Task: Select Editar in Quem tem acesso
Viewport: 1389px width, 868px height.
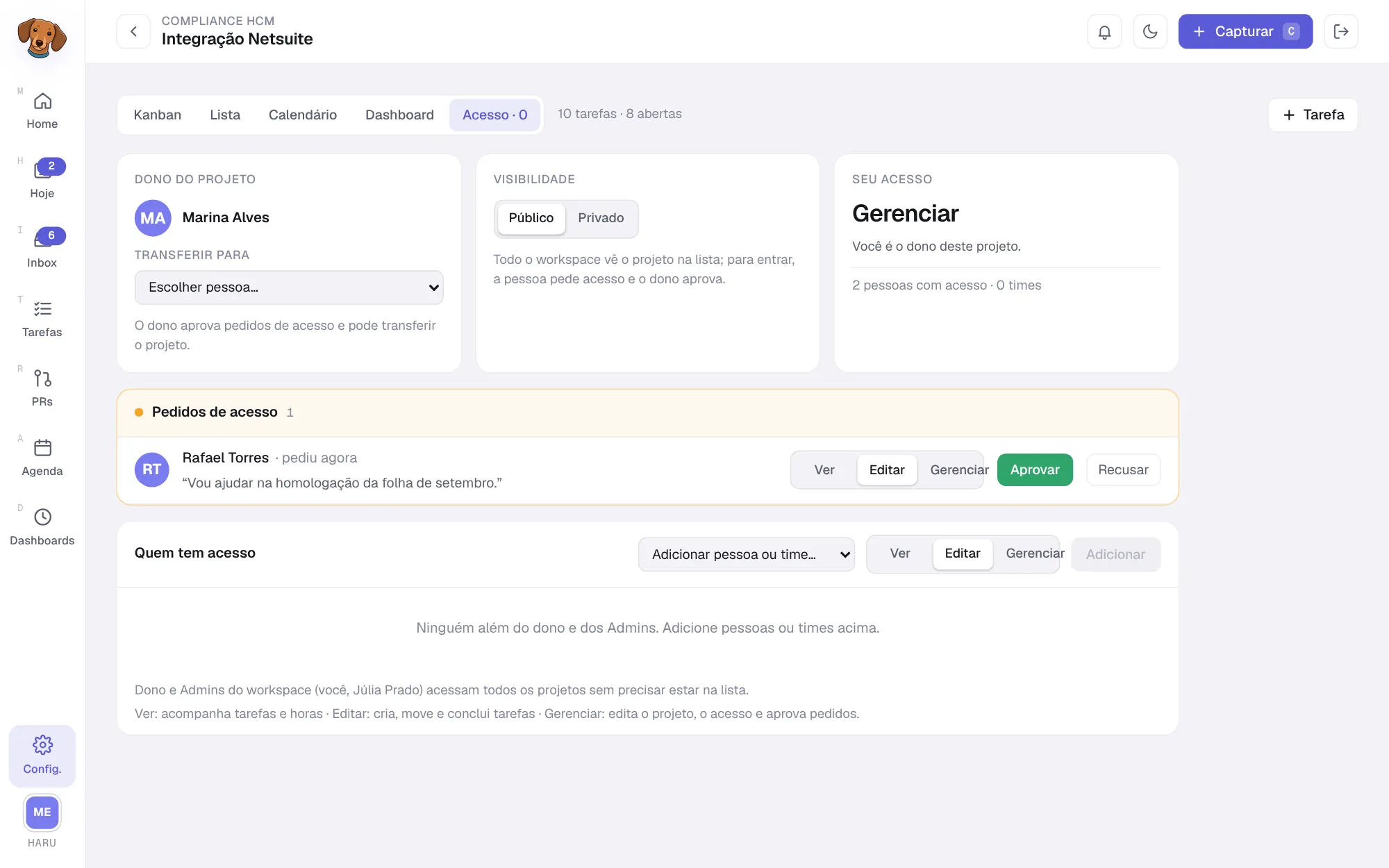Action: click(x=963, y=553)
